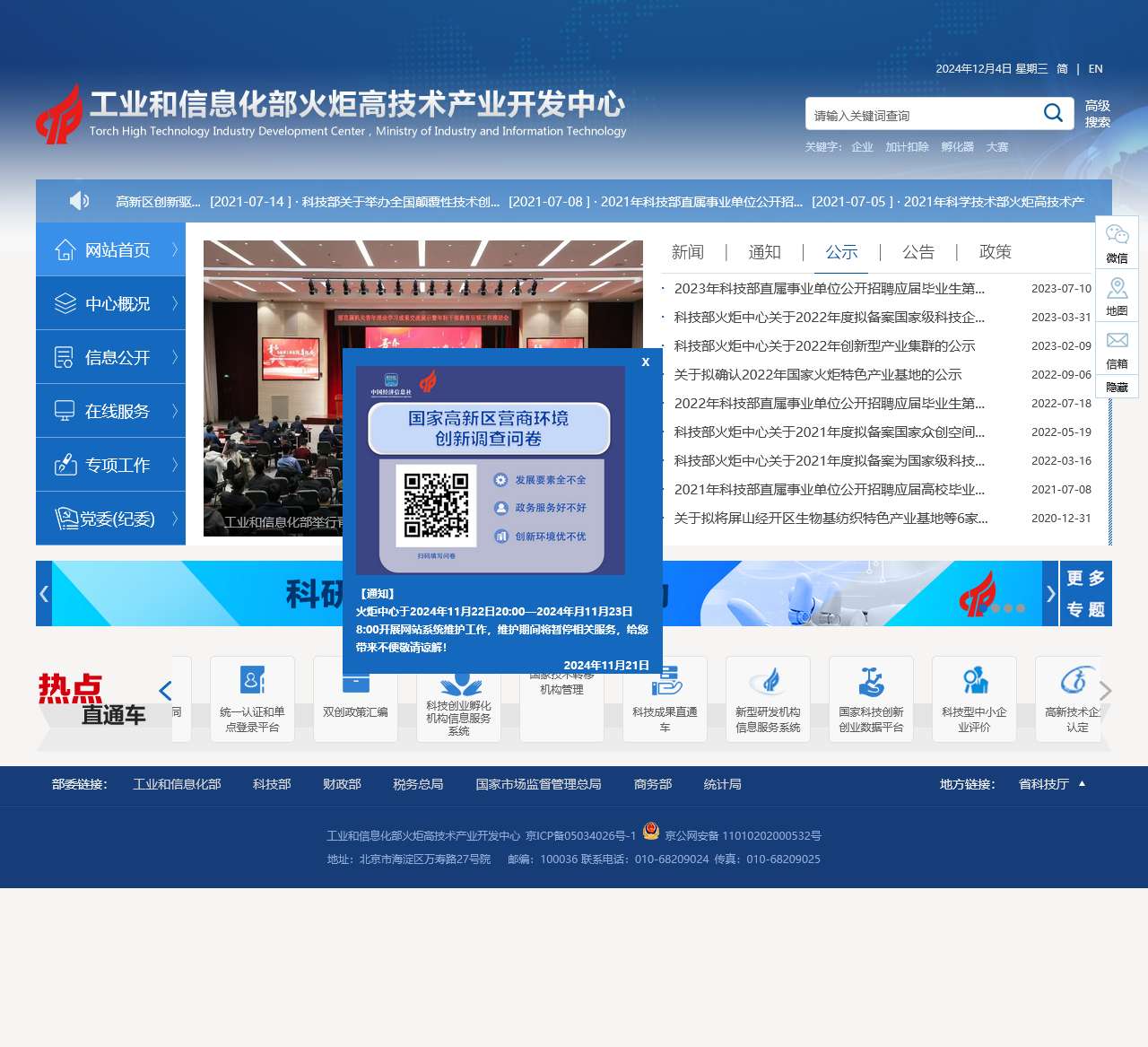The height and width of the screenshot is (1047, 1148).
Task: Open the 统计局 link
Action: pyautogui.click(x=723, y=784)
